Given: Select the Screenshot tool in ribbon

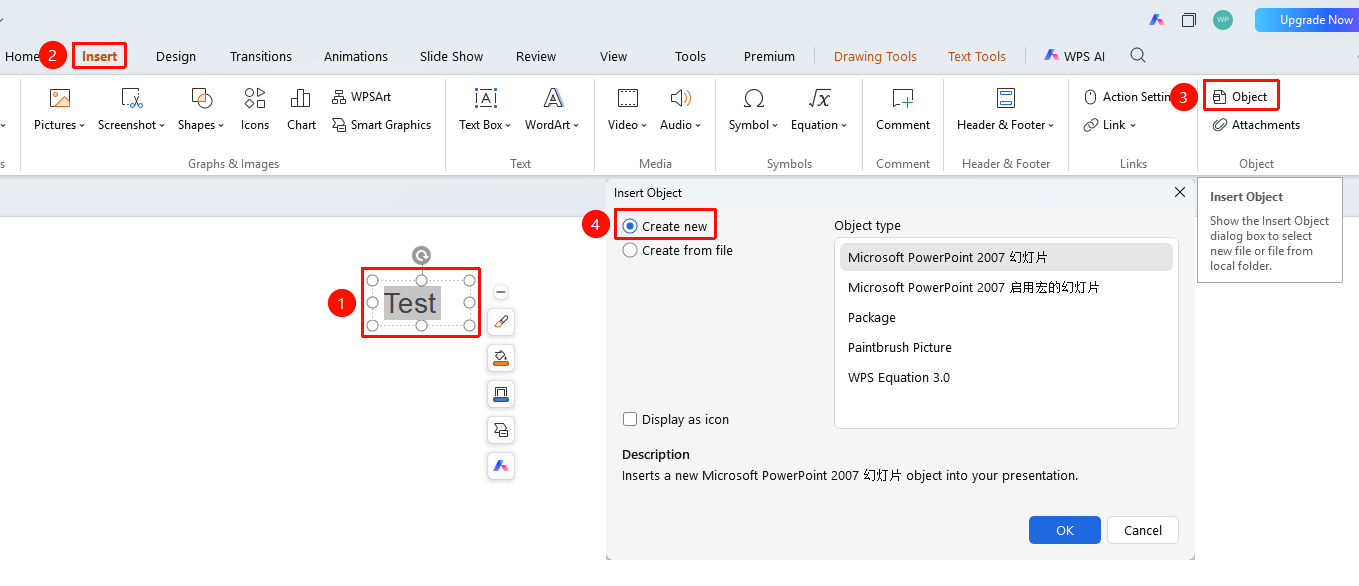Looking at the screenshot, I should [133, 110].
